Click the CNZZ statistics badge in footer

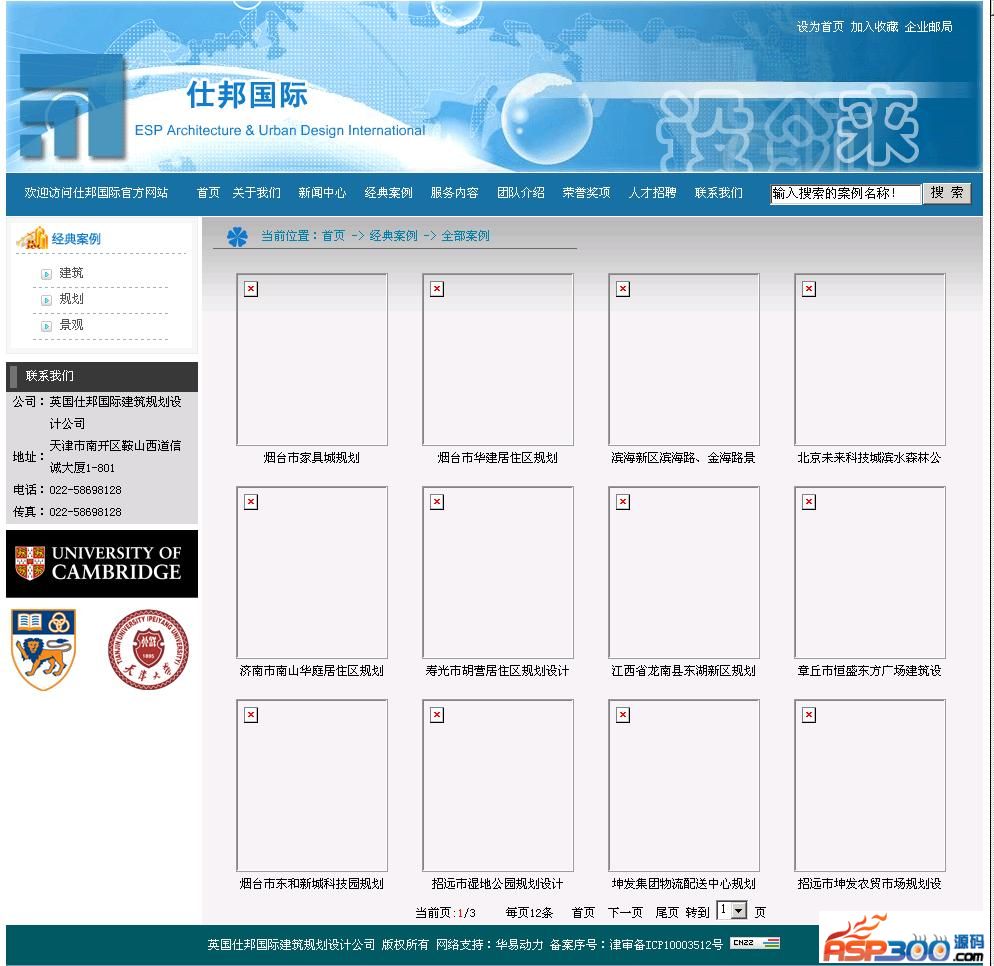click(x=755, y=943)
